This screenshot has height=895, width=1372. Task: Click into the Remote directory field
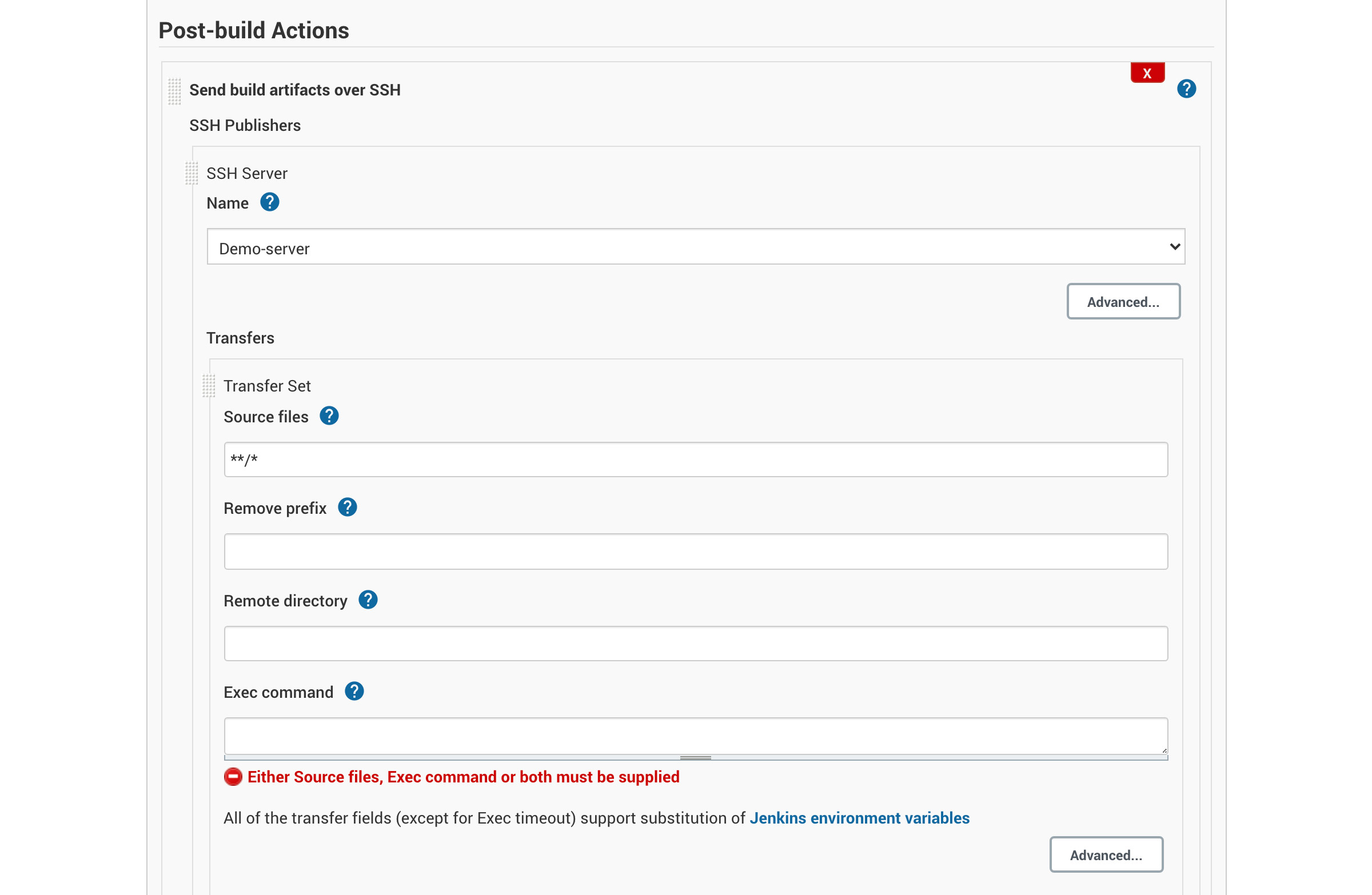(x=695, y=643)
